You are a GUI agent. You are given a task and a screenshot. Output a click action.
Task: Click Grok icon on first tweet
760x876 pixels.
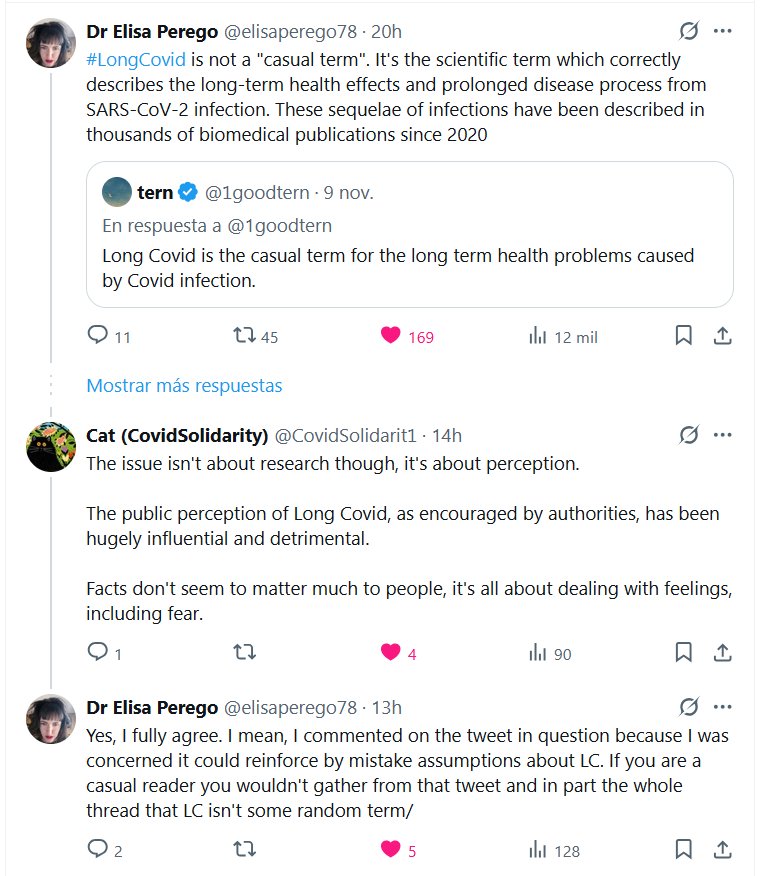(x=688, y=31)
